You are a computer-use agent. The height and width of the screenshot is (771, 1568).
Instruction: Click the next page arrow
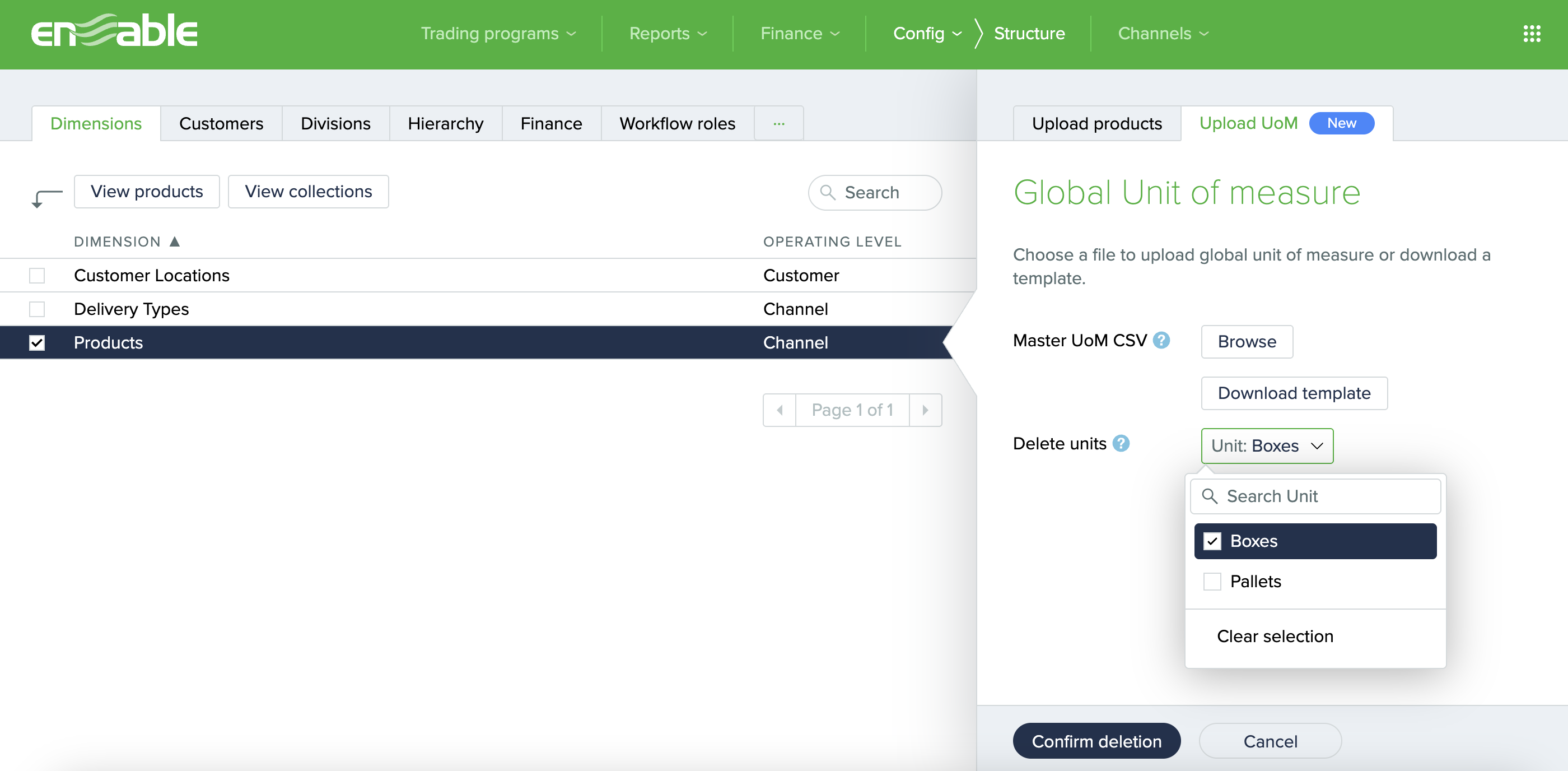point(925,410)
